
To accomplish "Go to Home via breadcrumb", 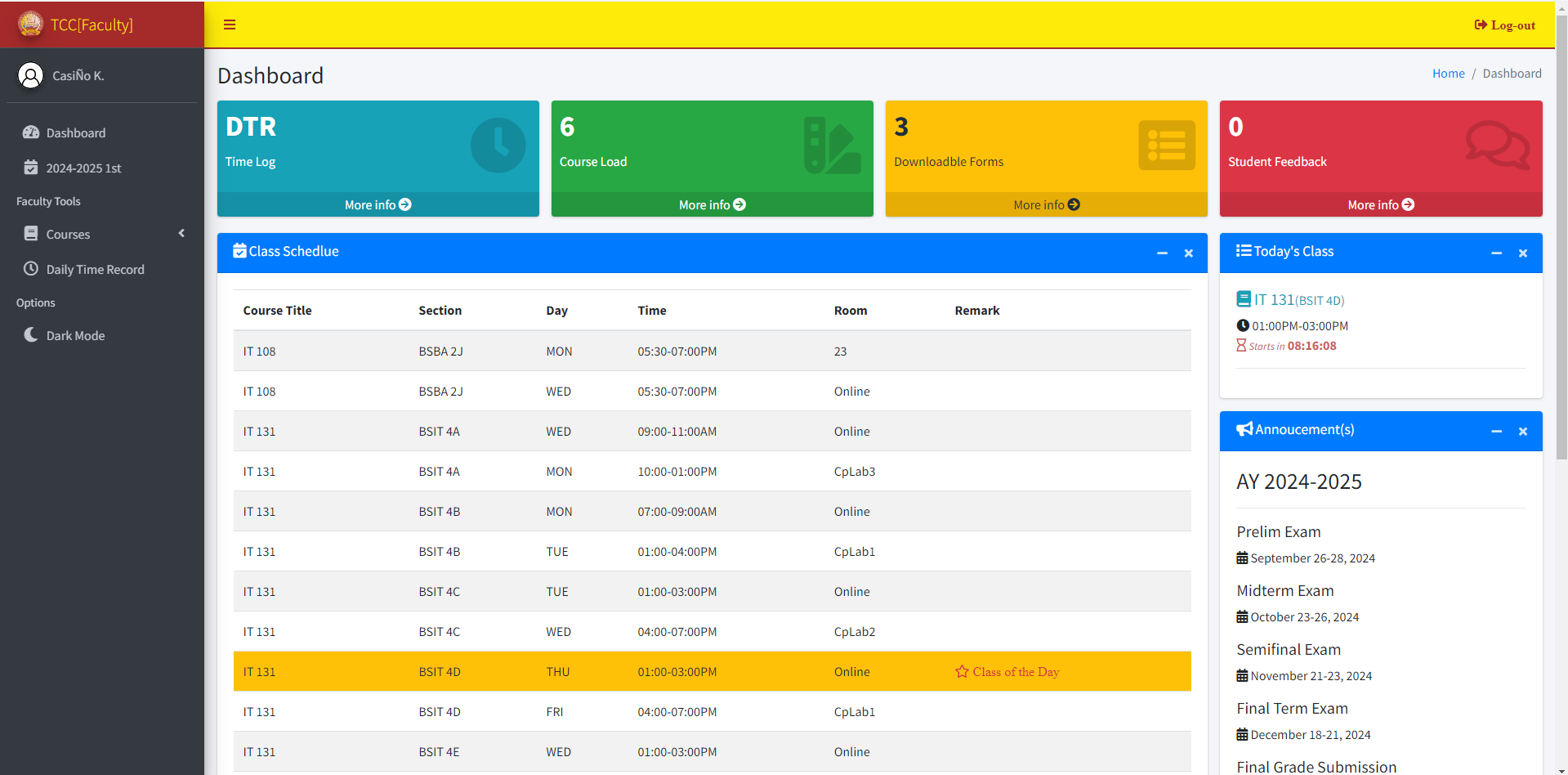I will (x=1448, y=74).
